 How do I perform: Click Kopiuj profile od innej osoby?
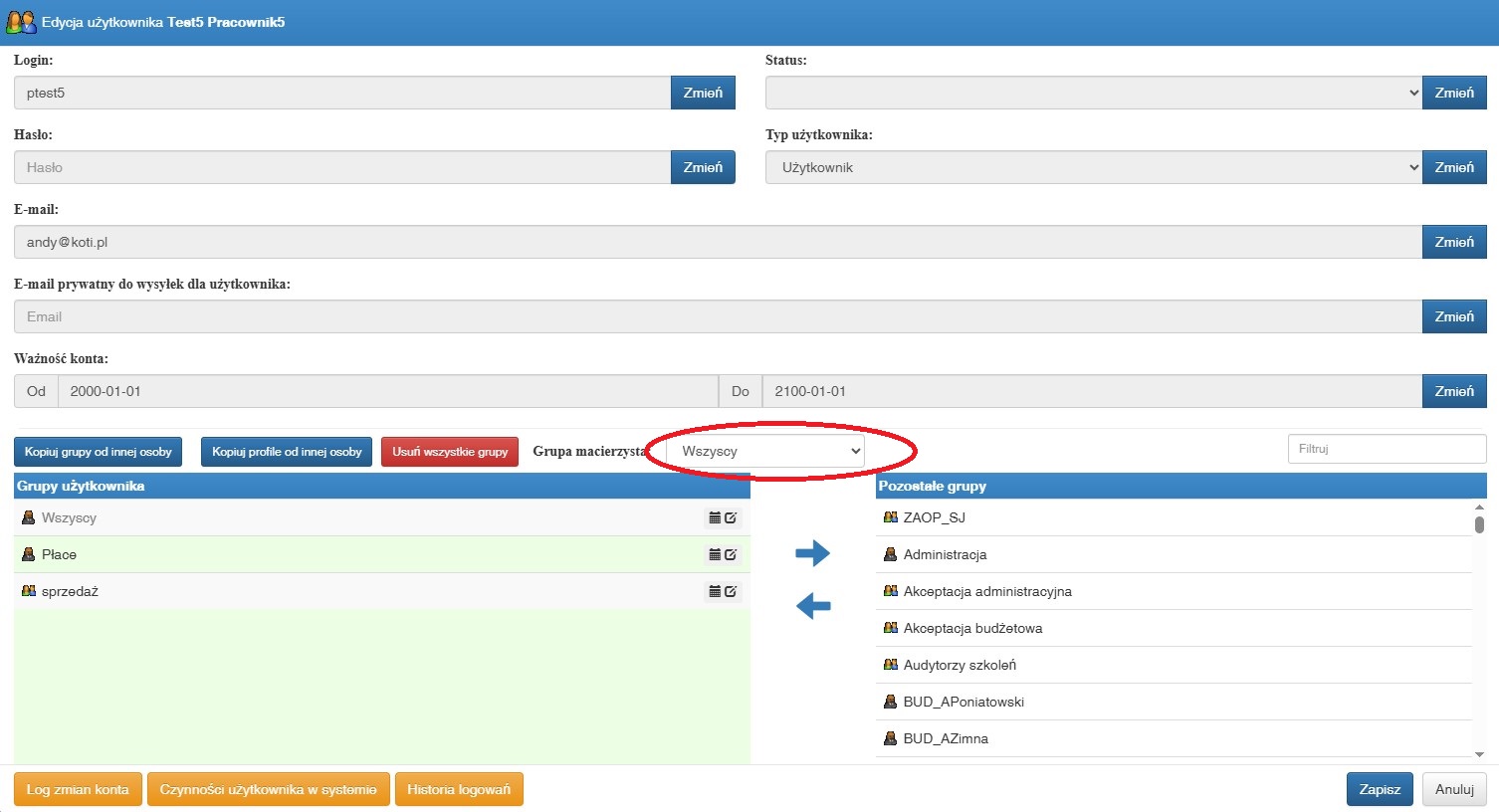tap(287, 452)
